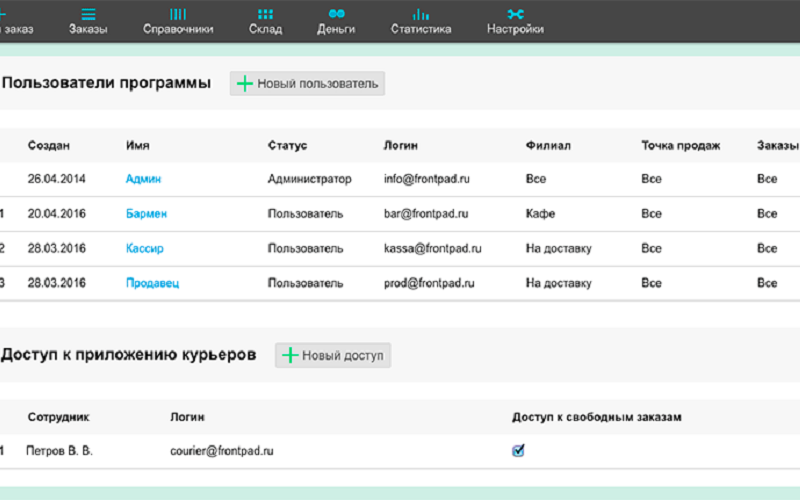Toggle free orders access for Петров В. В.
Image resolution: width=800 pixels, height=500 pixels.
click(x=518, y=451)
